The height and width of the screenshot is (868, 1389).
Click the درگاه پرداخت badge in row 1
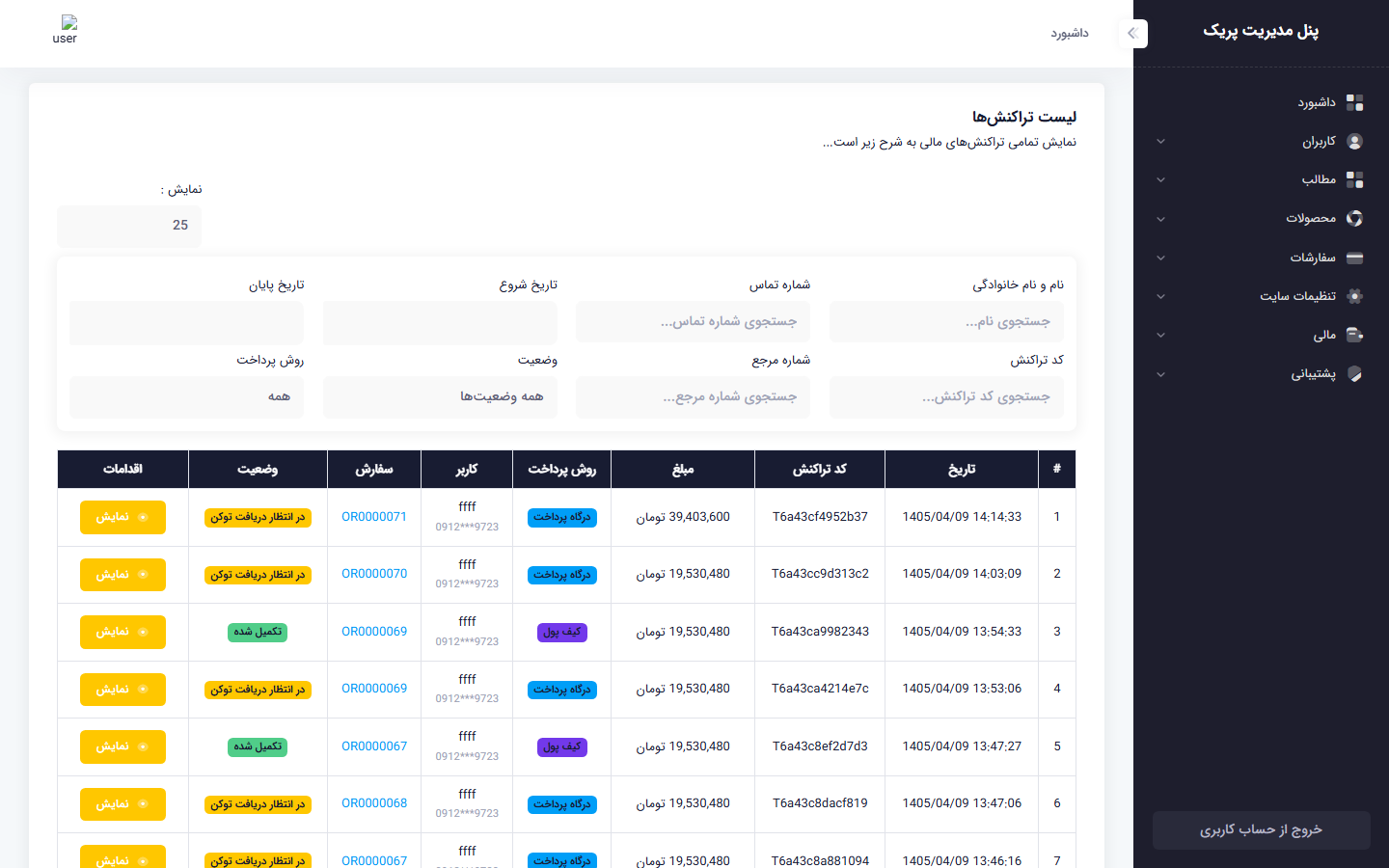click(562, 518)
